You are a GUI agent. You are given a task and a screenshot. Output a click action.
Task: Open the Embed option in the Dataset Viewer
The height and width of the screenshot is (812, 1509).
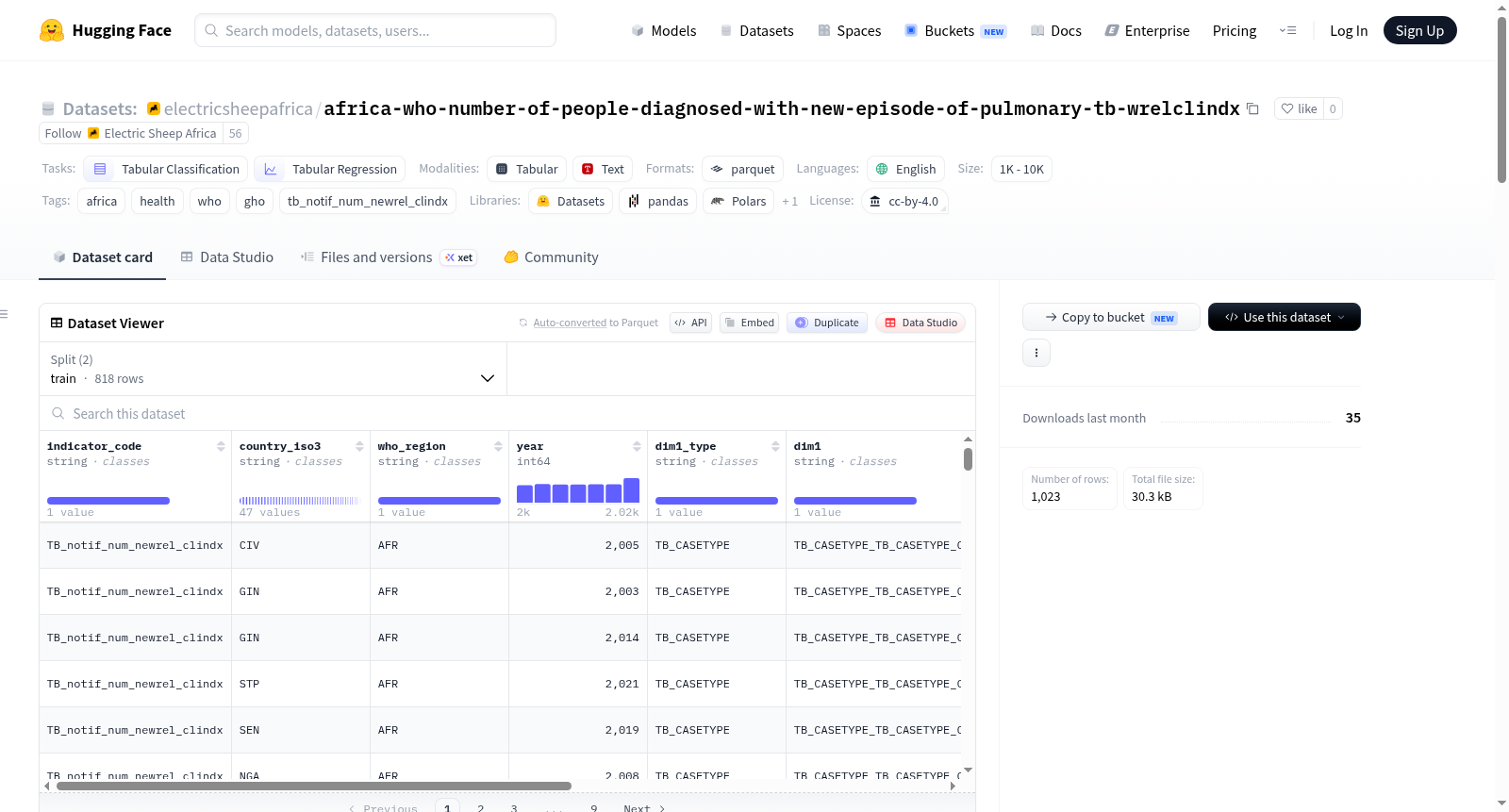tap(749, 323)
